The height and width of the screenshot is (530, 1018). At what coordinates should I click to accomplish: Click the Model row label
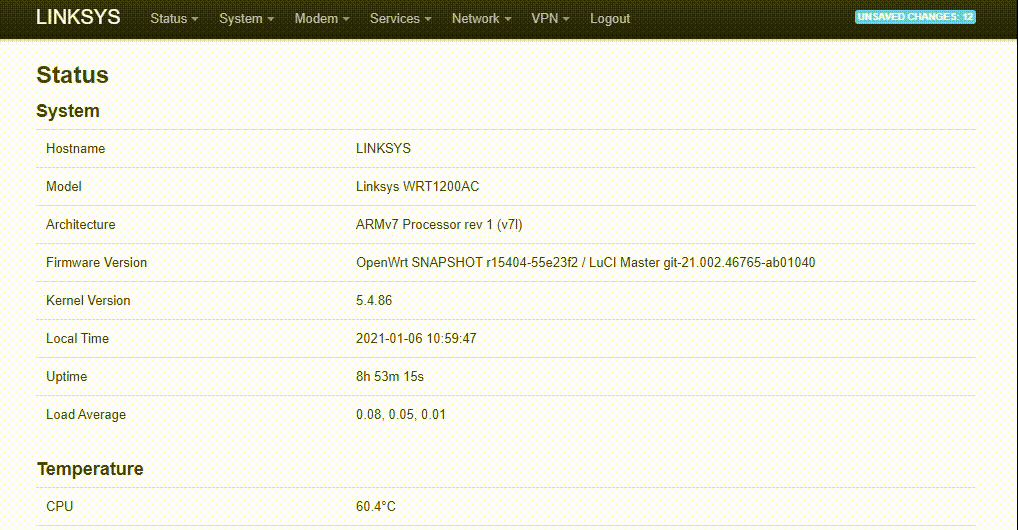64,186
